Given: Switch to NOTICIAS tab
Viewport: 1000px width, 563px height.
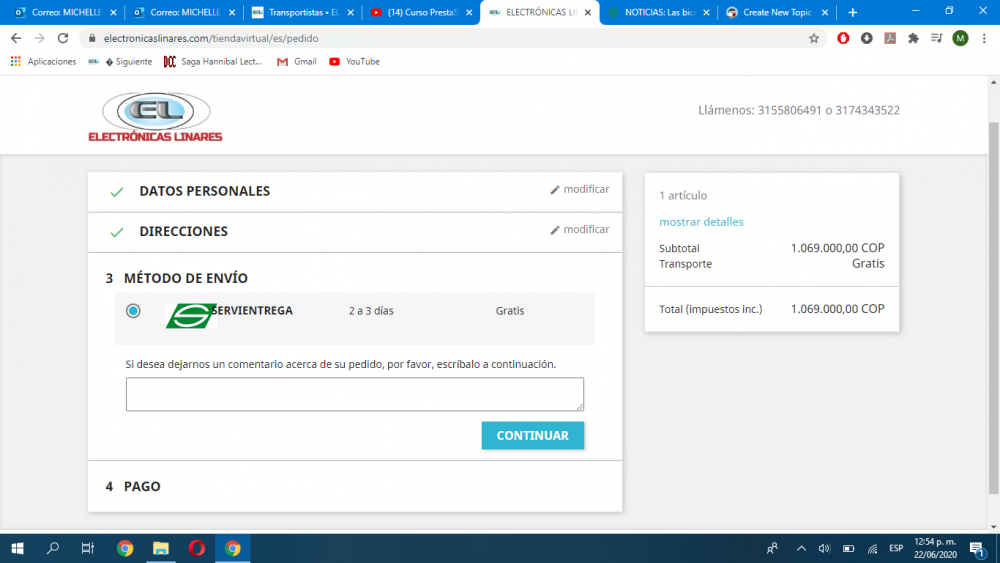Looking at the screenshot, I should coord(658,13).
